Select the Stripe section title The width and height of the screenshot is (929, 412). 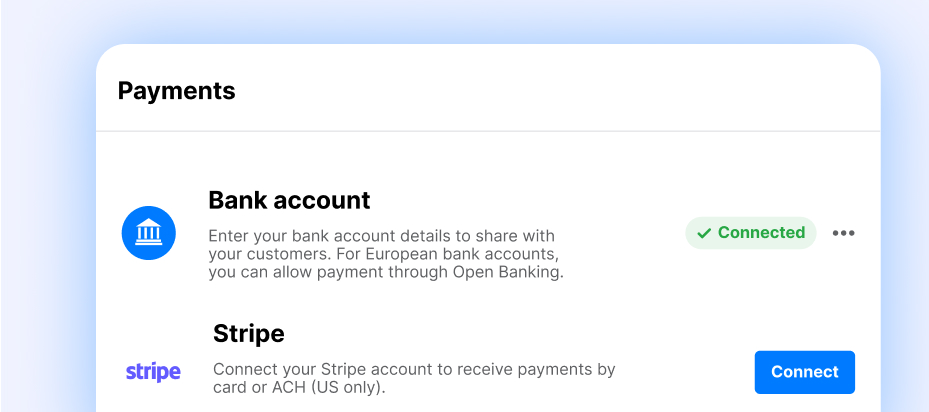pyautogui.click(x=249, y=333)
